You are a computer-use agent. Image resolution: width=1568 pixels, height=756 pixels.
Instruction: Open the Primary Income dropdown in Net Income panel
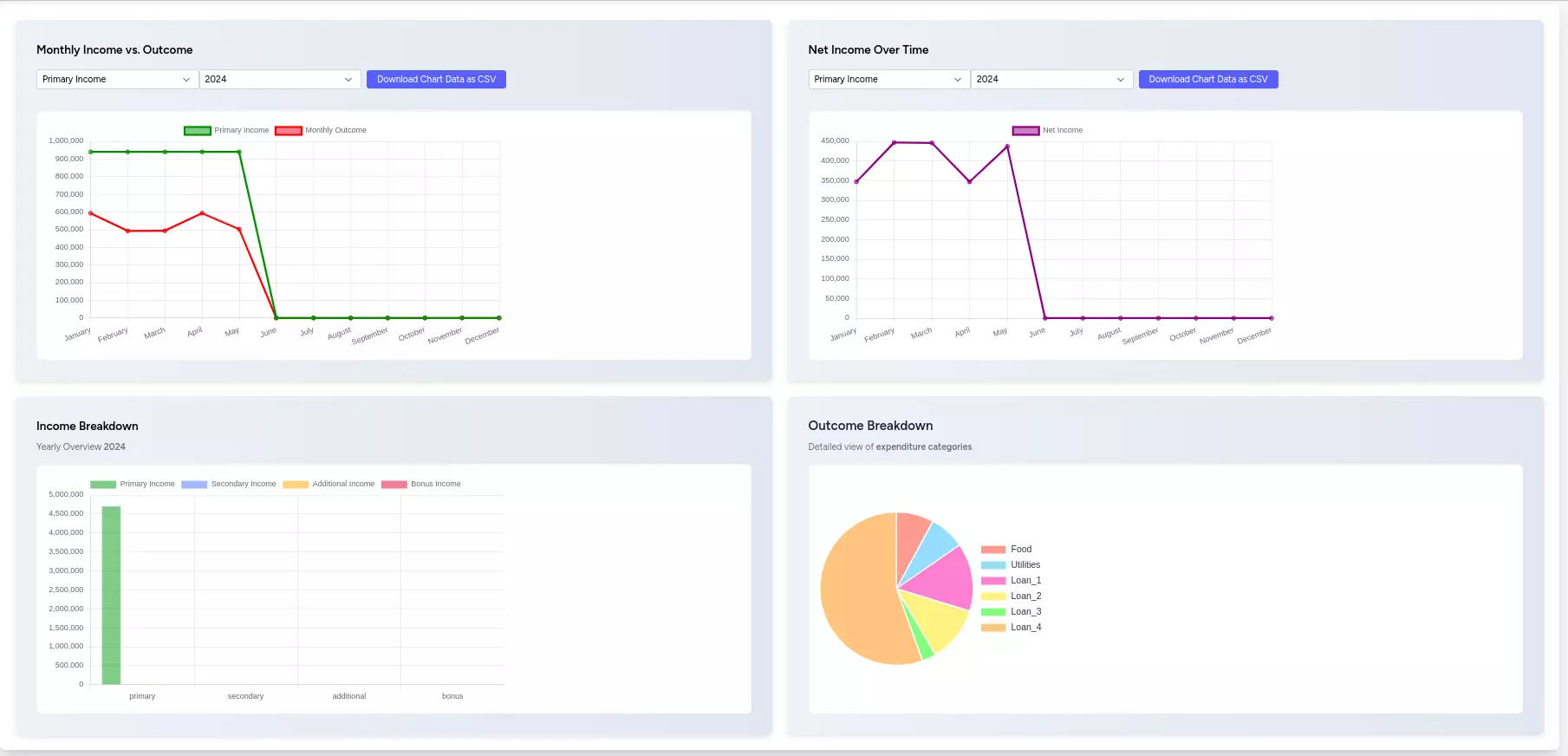tap(888, 79)
